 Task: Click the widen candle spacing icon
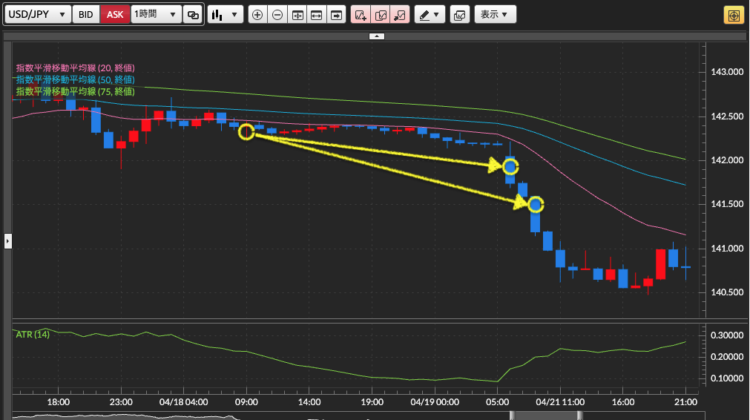(x=317, y=15)
